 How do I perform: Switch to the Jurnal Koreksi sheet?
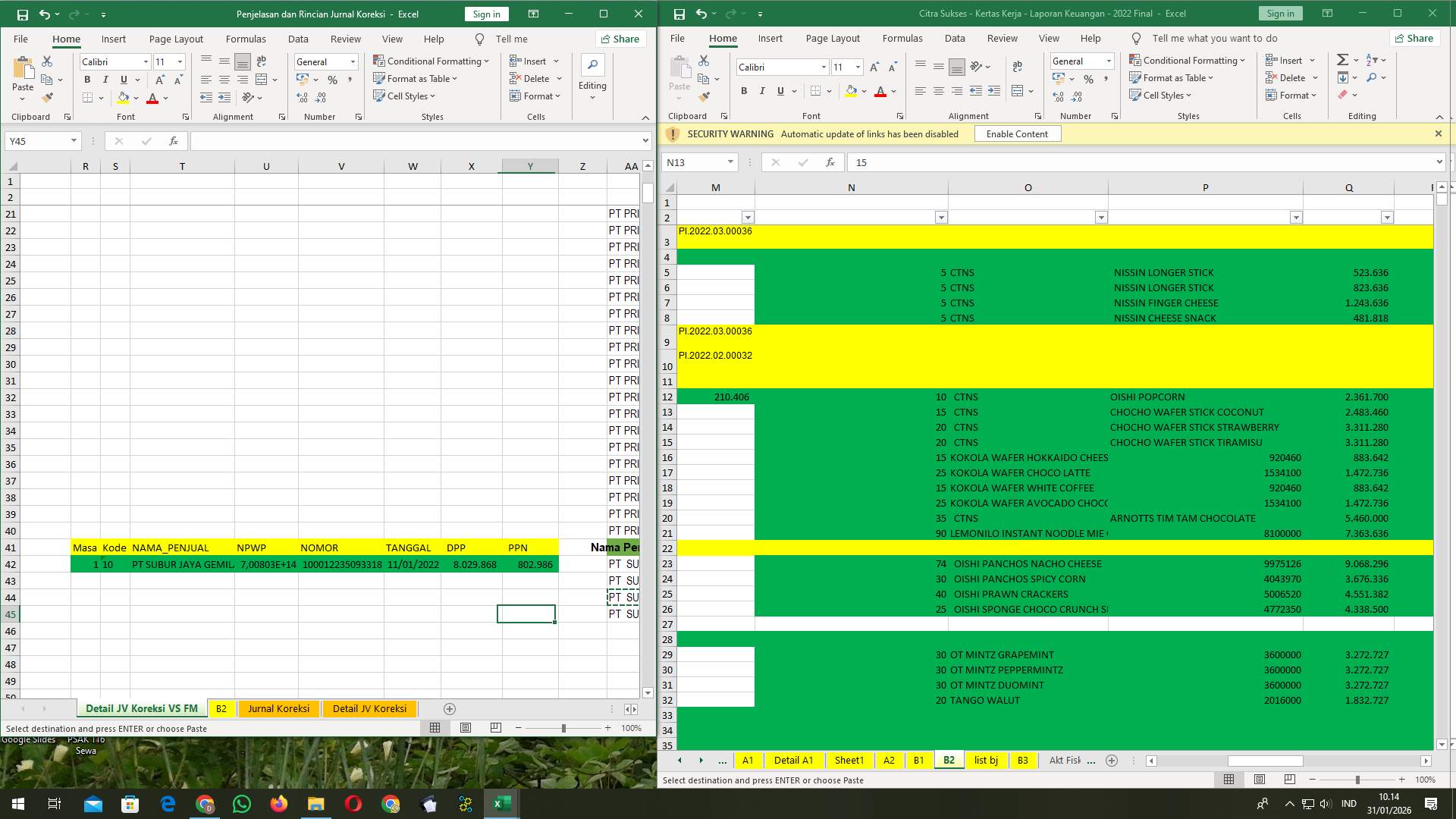click(278, 708)
